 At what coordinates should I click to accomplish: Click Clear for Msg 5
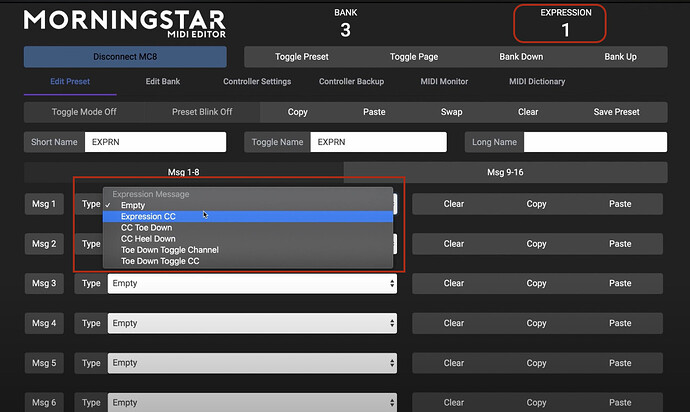coord(454,363)
